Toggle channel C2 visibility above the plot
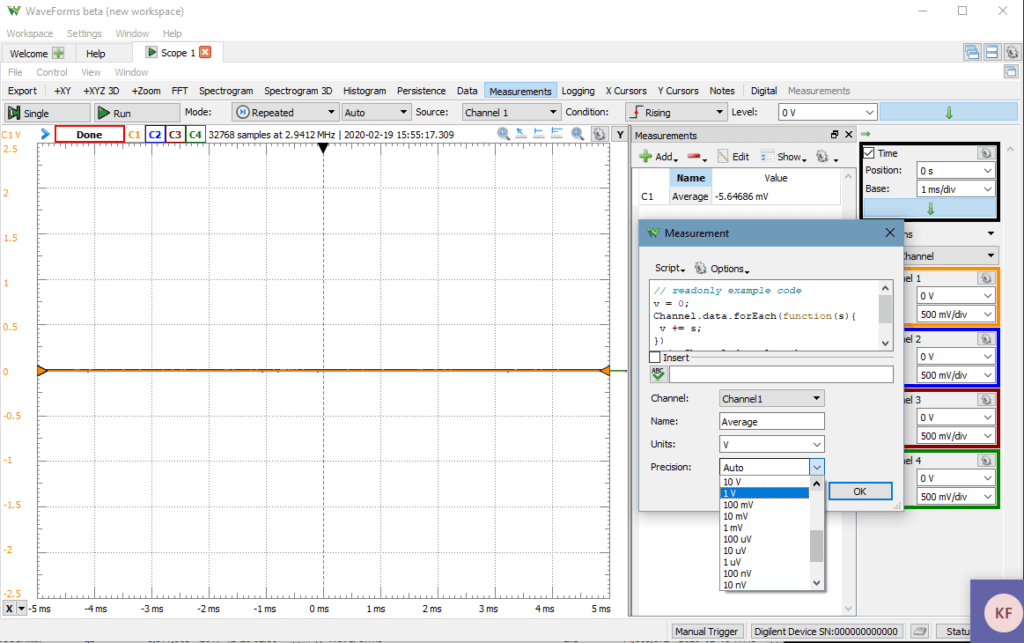The image size is (1024, 643). pos(155,133)
